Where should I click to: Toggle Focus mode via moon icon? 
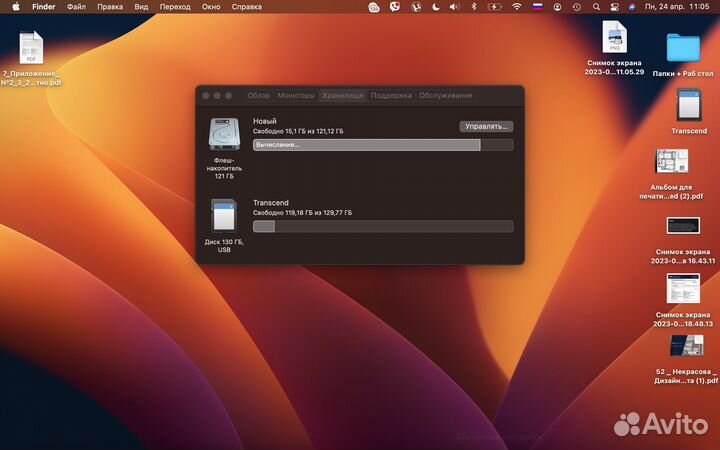(x=436, y=6)
